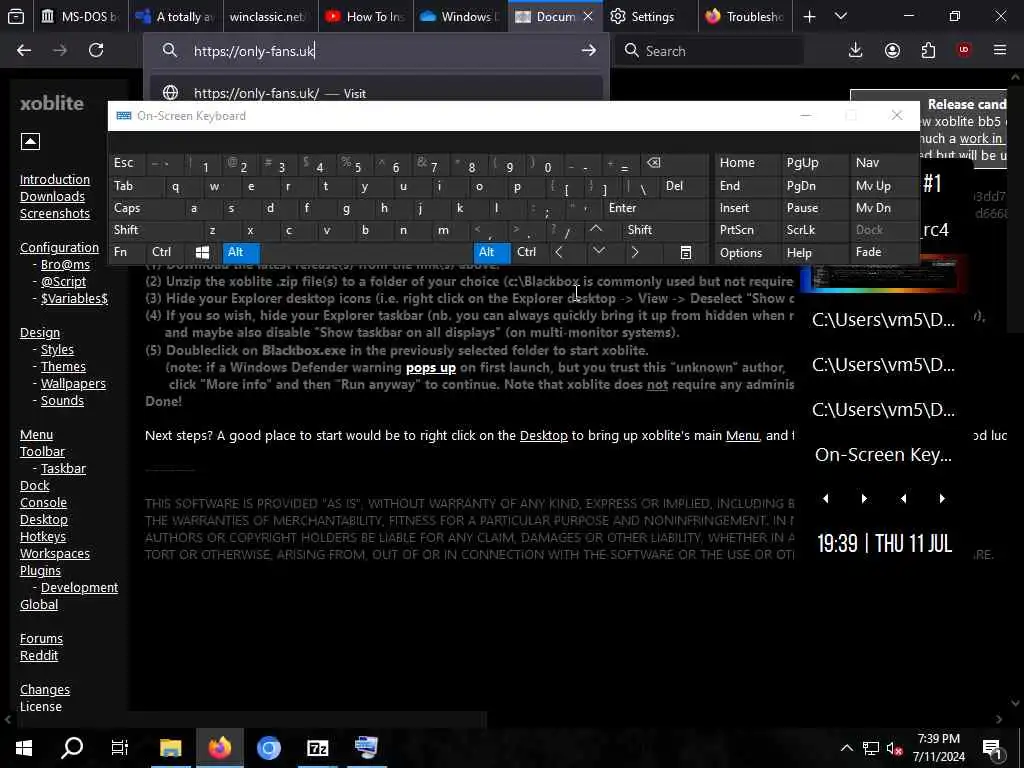
Task: Close the Docum tab
Action: point(588,16)
